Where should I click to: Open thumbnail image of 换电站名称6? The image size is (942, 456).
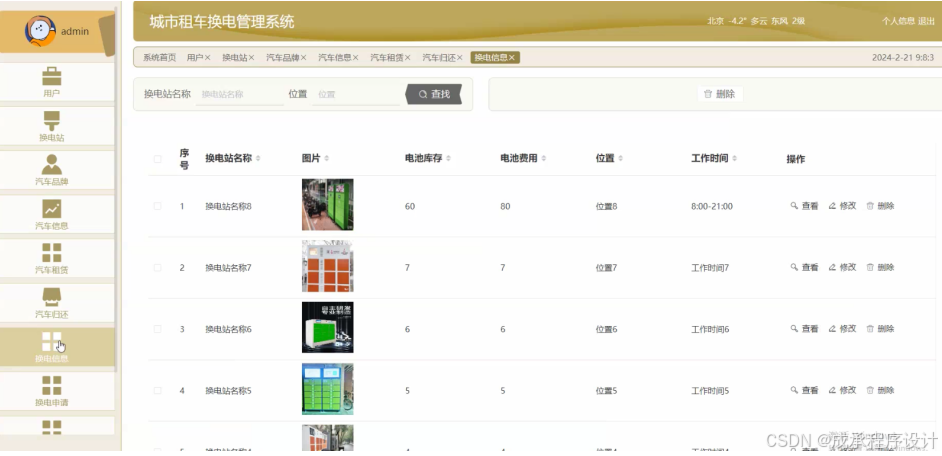tap(327, 327)
